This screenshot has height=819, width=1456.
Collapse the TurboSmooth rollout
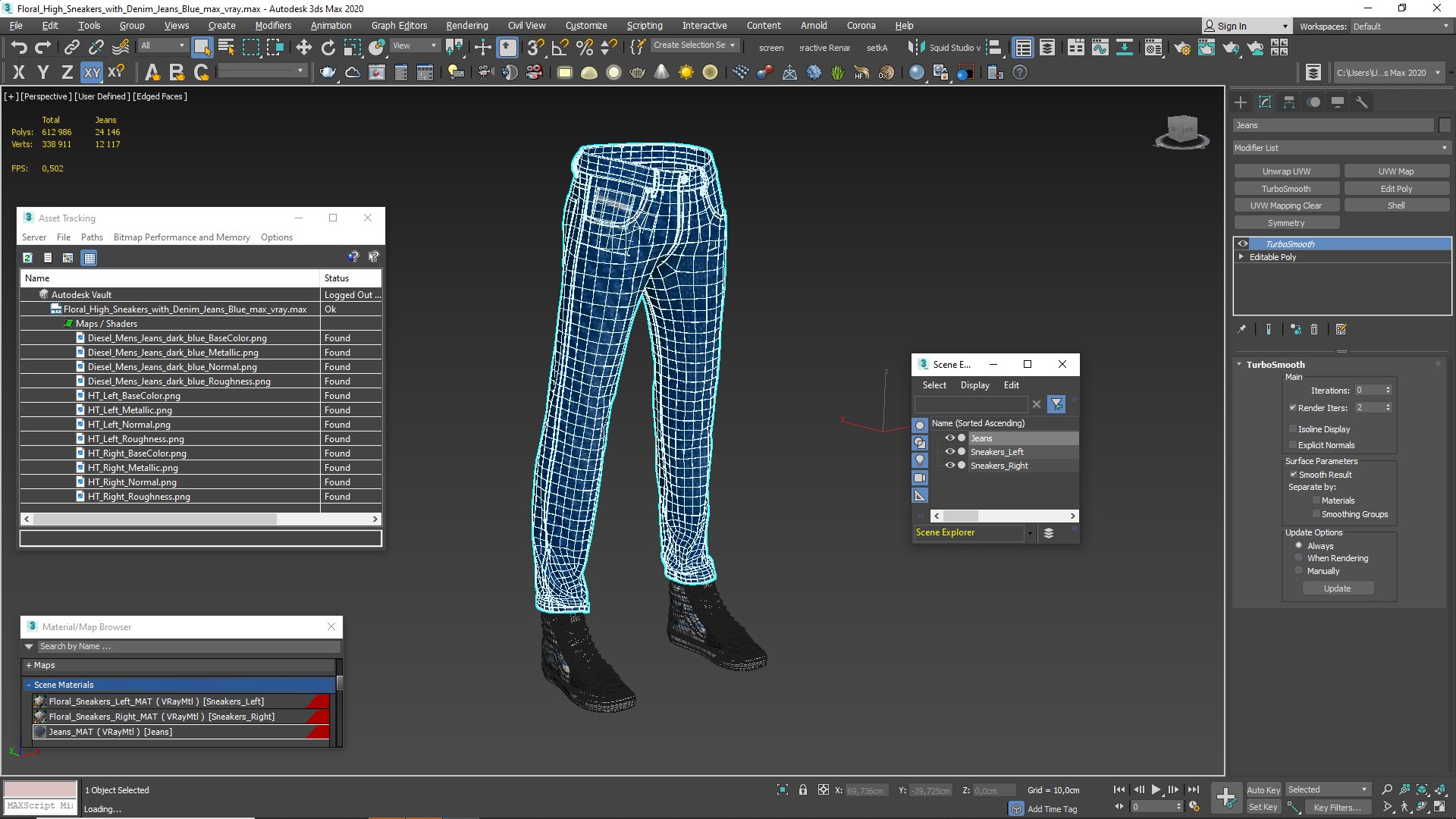[1239, 365]
